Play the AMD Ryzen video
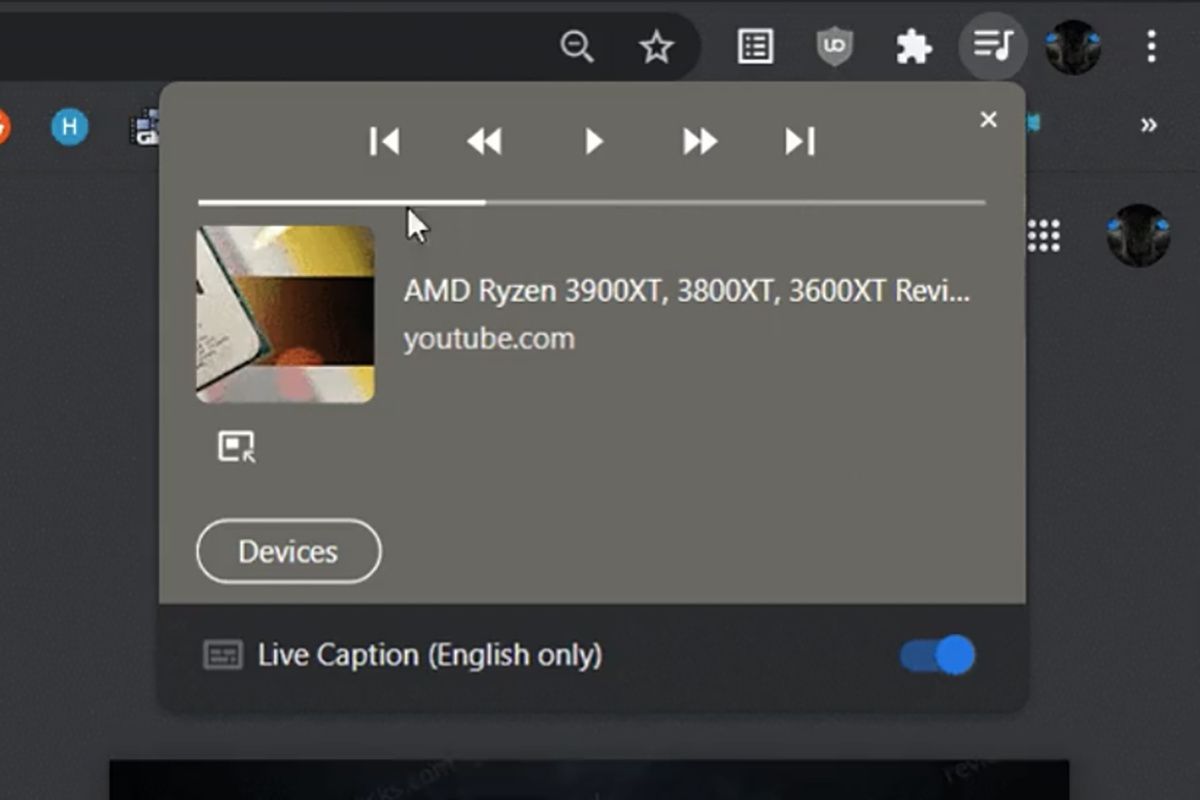Viewport: 1200px width, 800px height. click(594, 141)
